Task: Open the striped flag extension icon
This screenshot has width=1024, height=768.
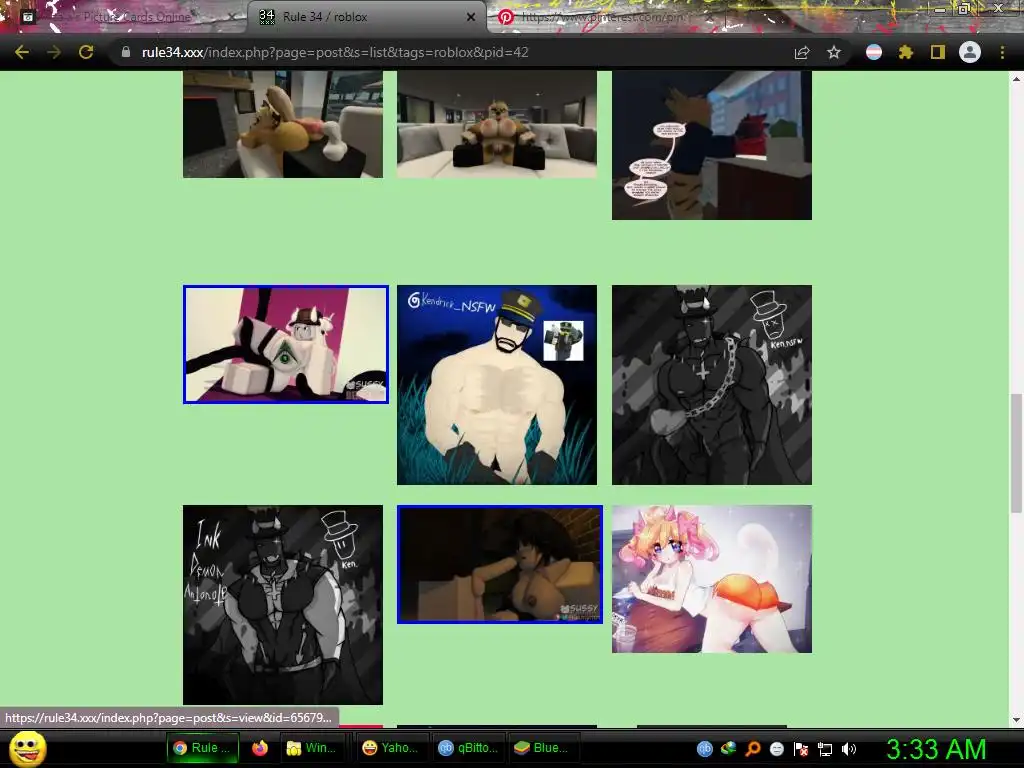Action: 874,52
